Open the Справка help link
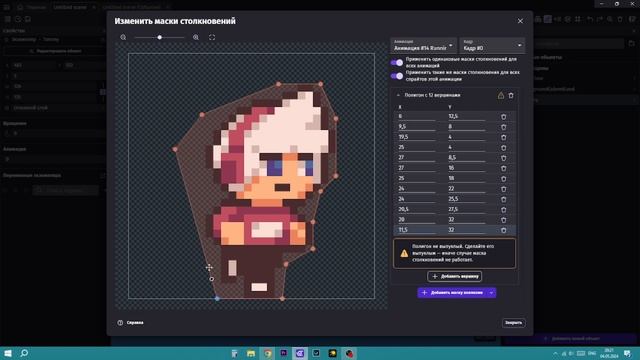The image size is (640, 360). pos(131,322)
